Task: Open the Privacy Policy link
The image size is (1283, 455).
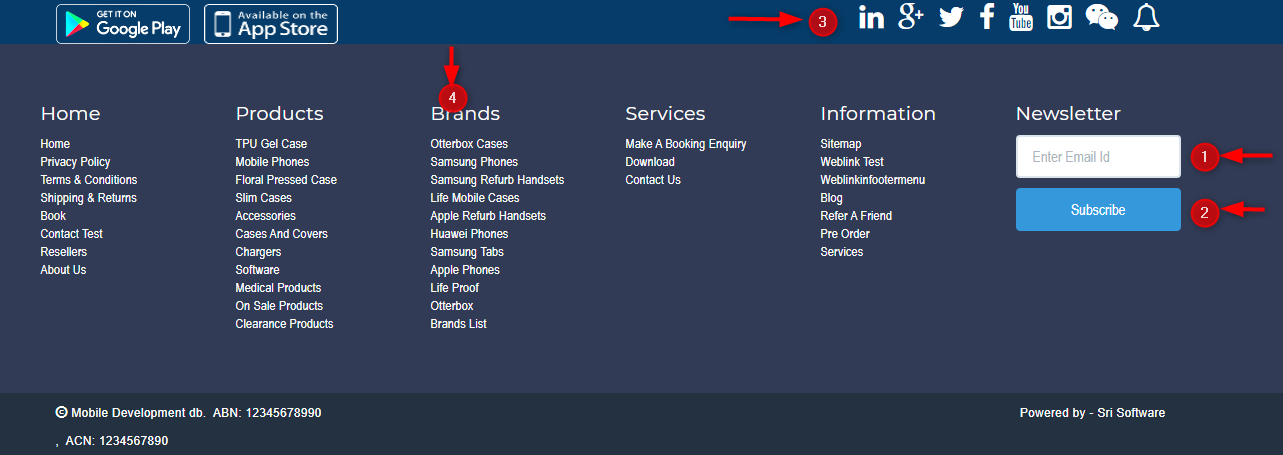Action: 75,162
